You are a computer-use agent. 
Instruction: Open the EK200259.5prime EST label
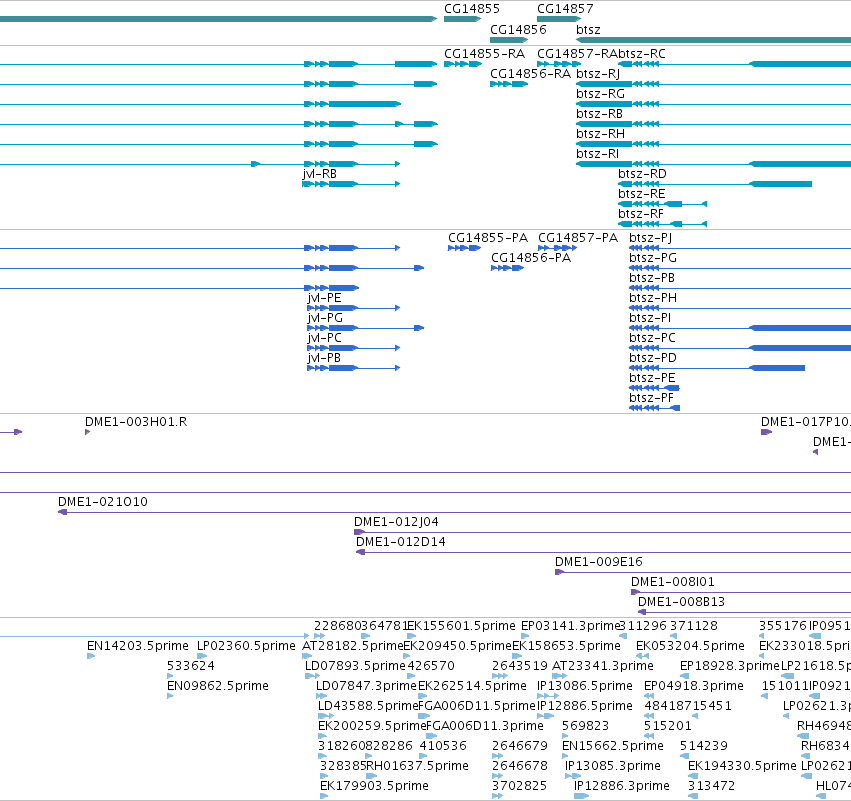click(x=372, y=726)
